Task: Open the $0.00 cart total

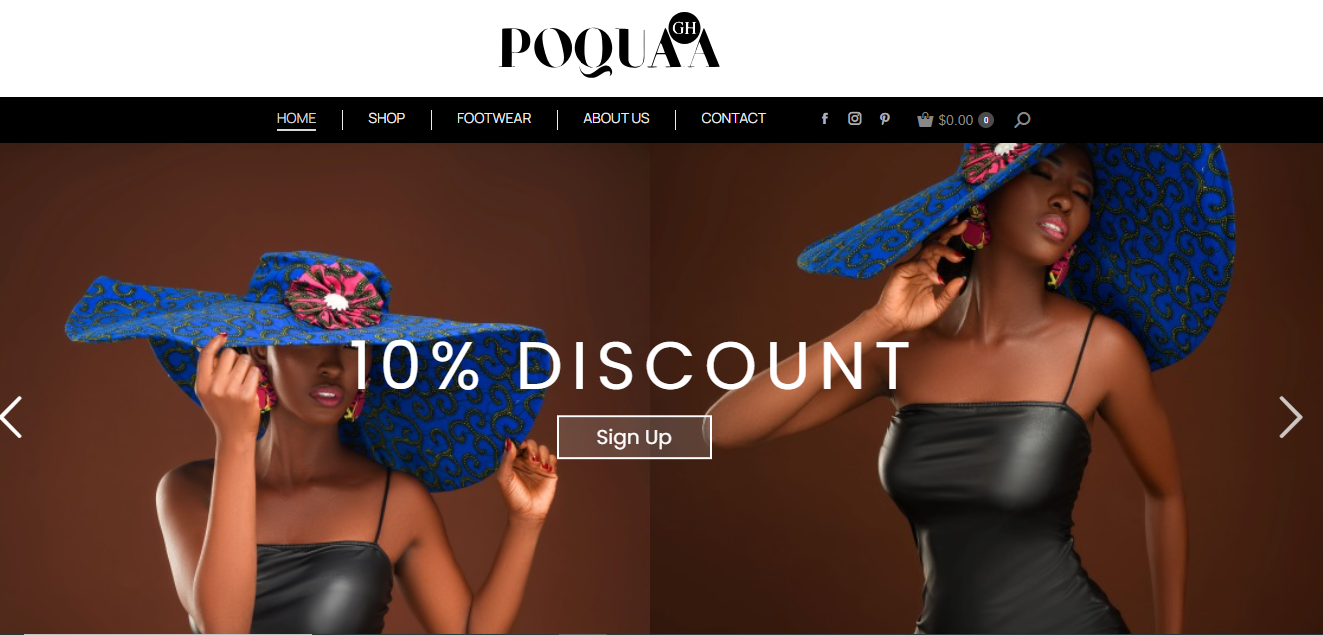Action: click(x=955, y=120)
